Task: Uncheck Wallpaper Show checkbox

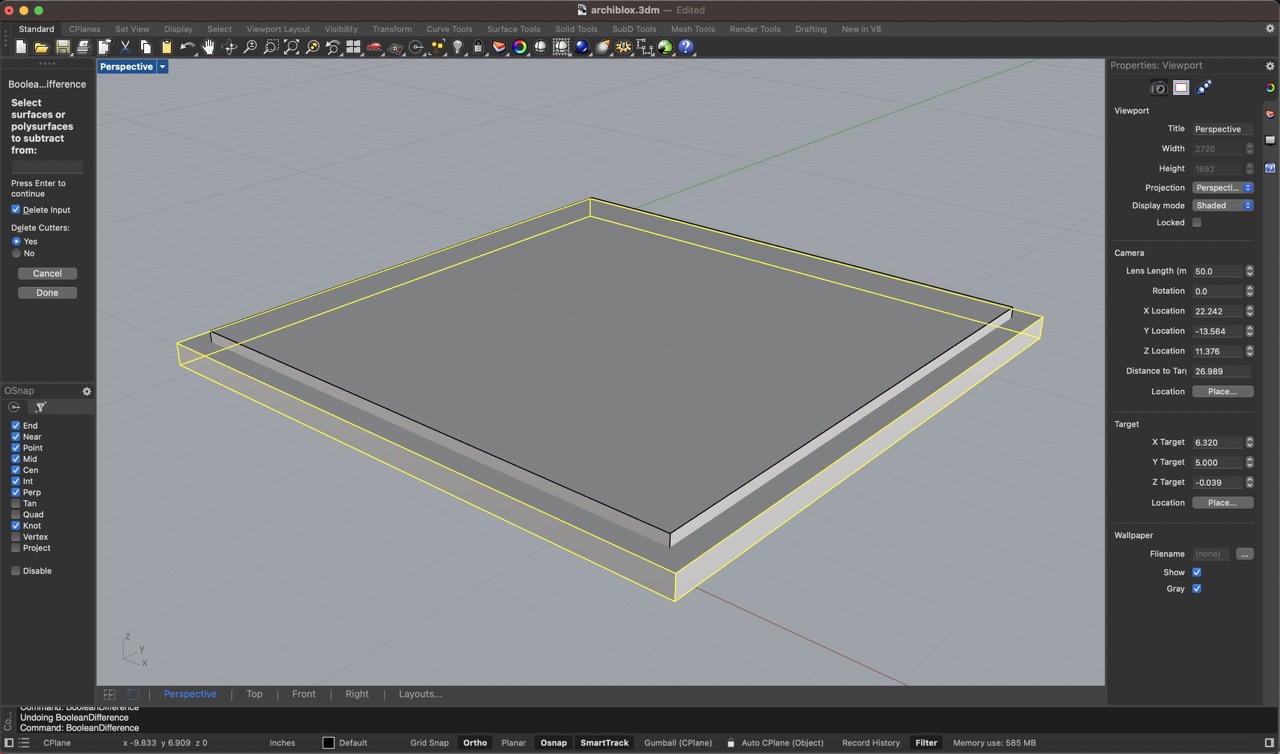Action: [1197, 572]
